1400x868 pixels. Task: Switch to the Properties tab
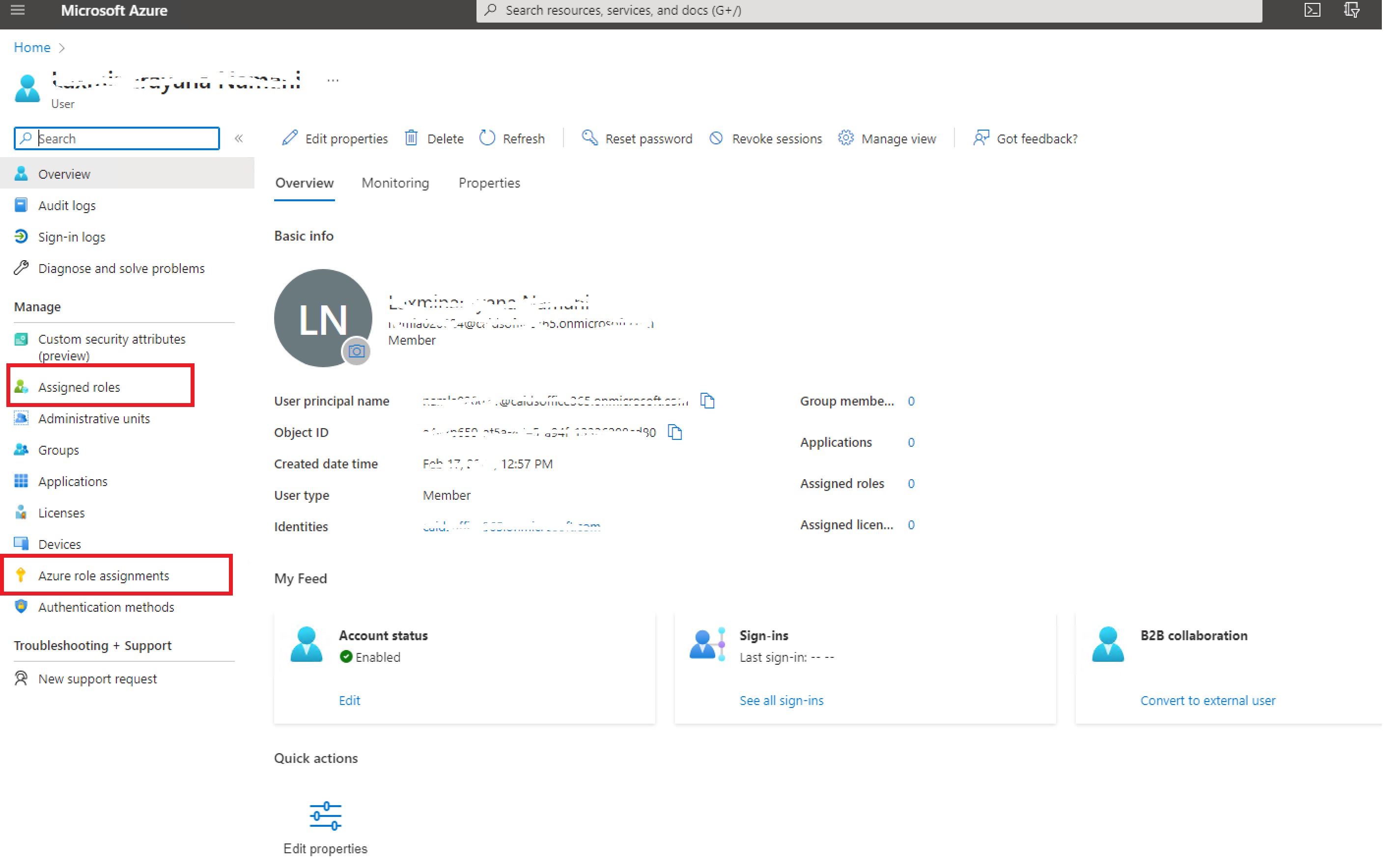click(x=489, y=183)
